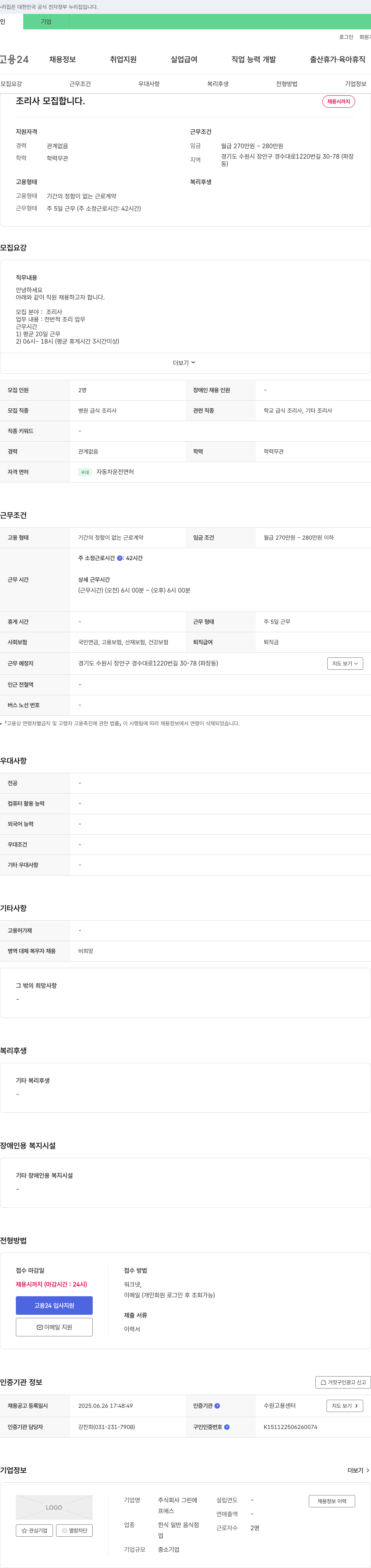Click the 우대 badge beside 자동차운전면허

coord(85,472)
